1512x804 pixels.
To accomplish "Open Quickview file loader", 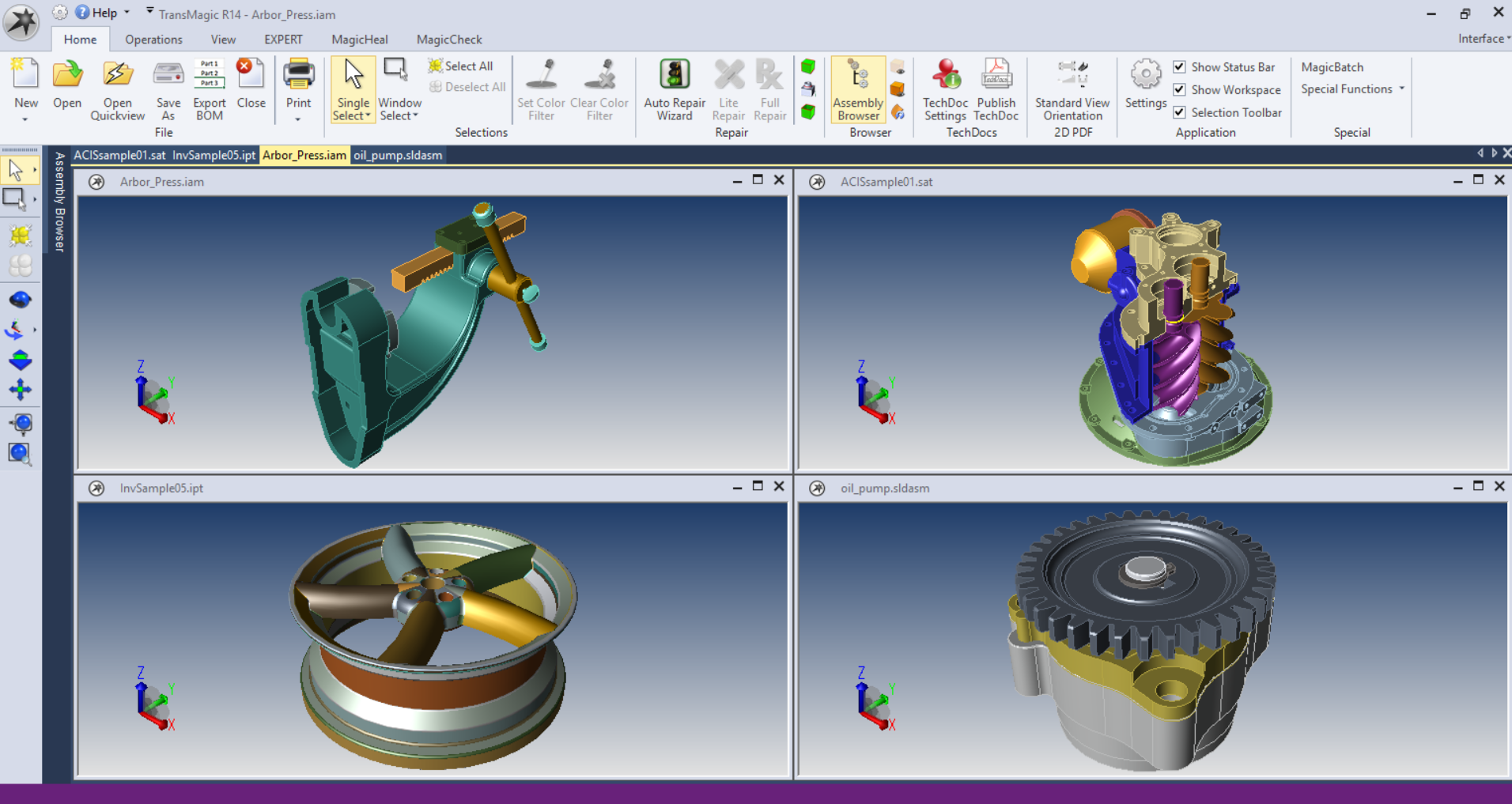I will pyautogui.click(x=118, y=90).
